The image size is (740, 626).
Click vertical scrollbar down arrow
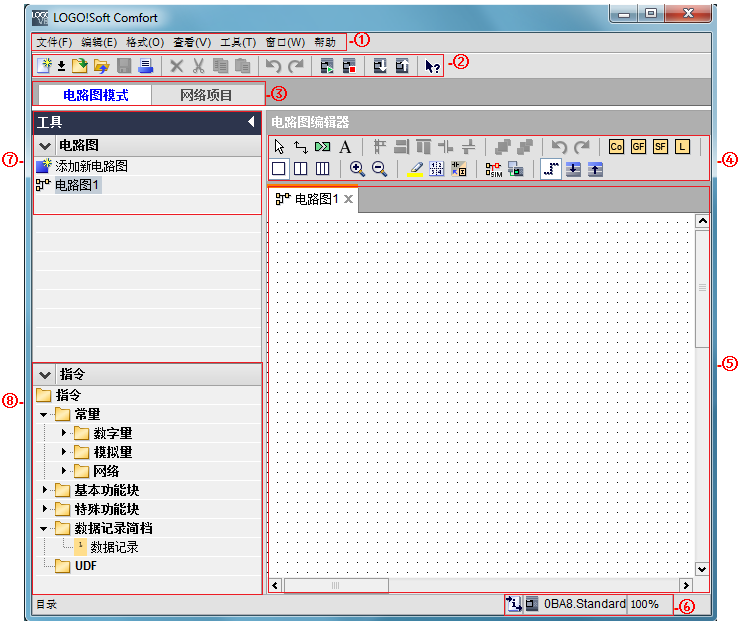[x=702, y=569]
